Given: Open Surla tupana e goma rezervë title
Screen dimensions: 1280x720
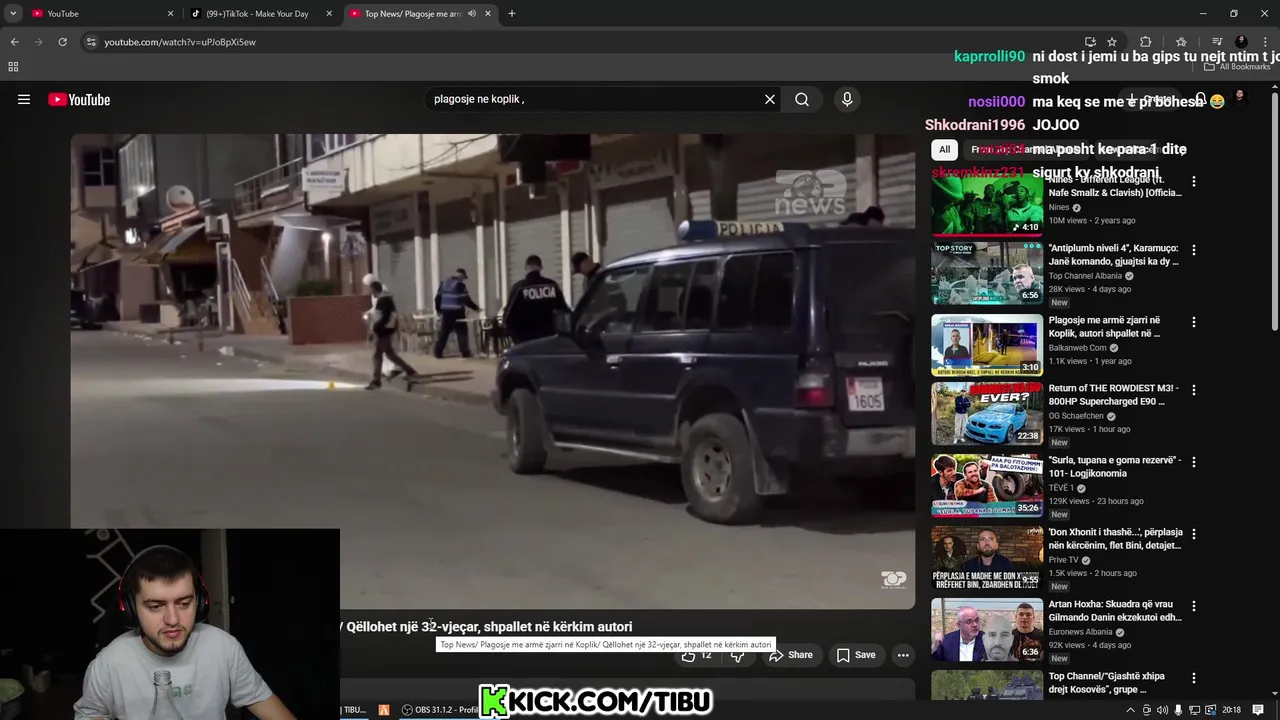Looking at the screenshot, I should click(x=1115, y=467).
